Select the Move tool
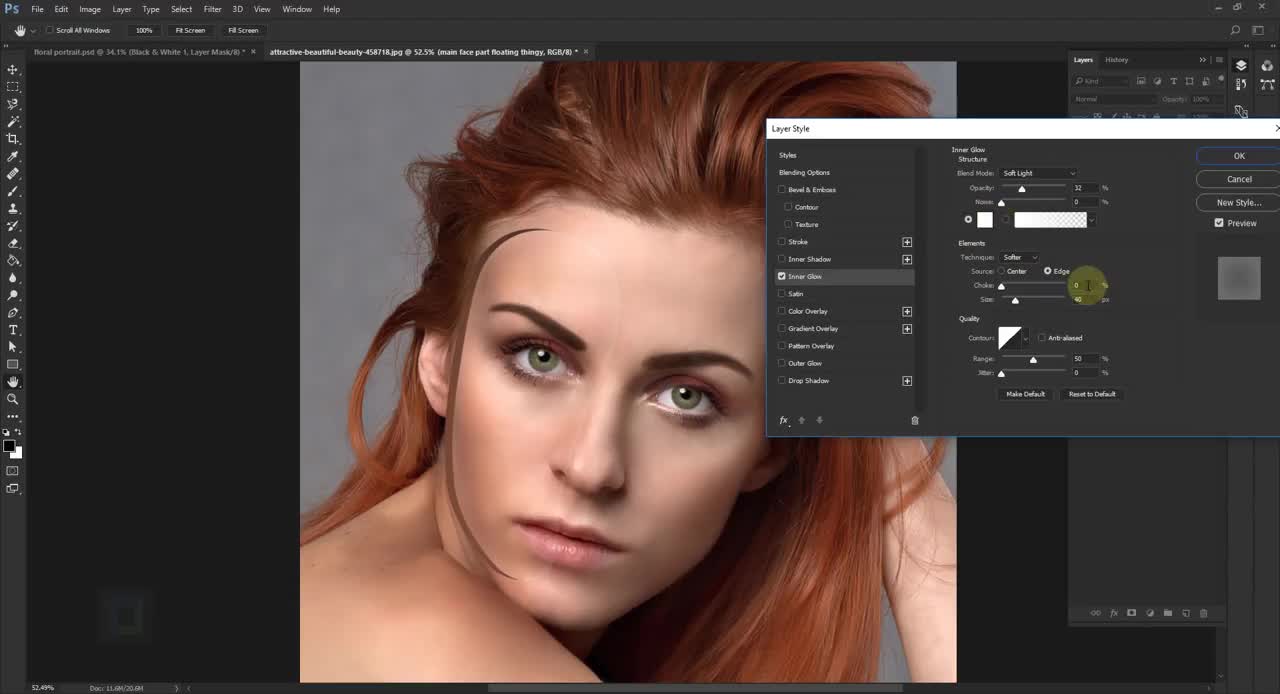Image resolution: width=1280 pixels, height=694 pixels. (13, 69)
